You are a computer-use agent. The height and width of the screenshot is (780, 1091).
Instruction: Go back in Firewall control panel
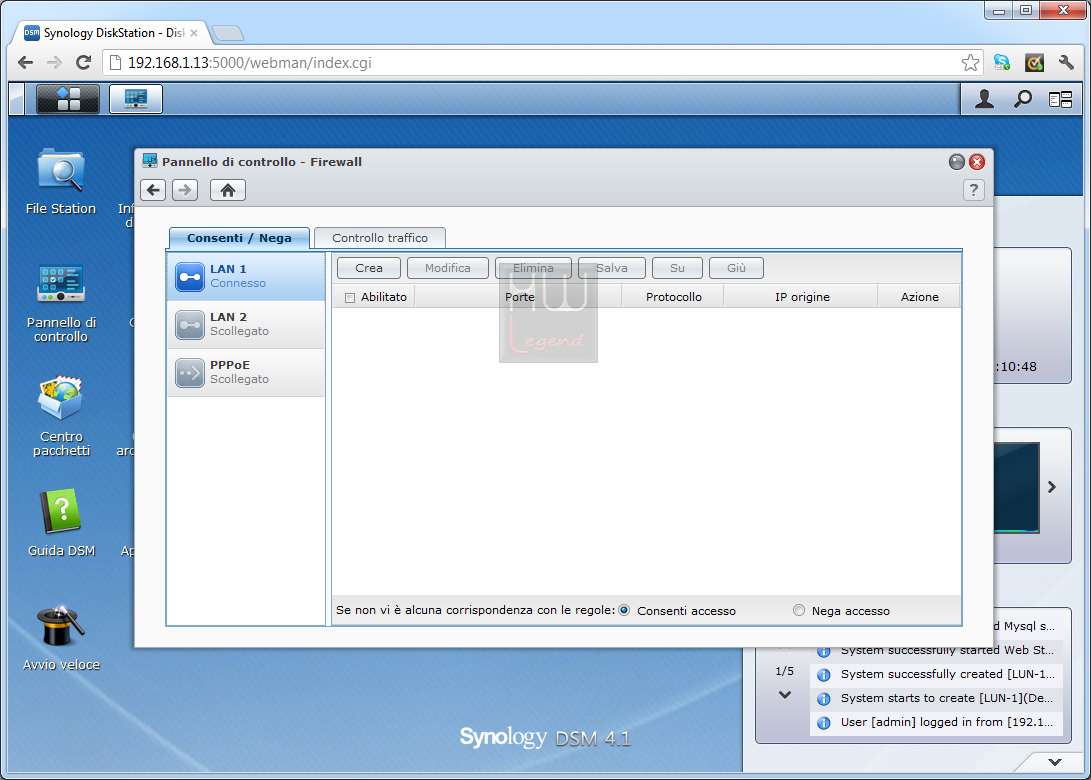point(153,190)
